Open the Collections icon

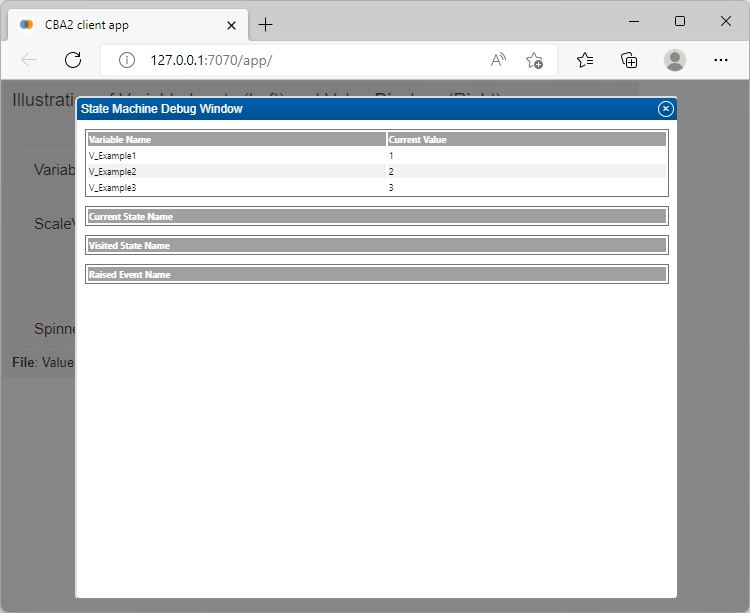(x=629, y=60)
